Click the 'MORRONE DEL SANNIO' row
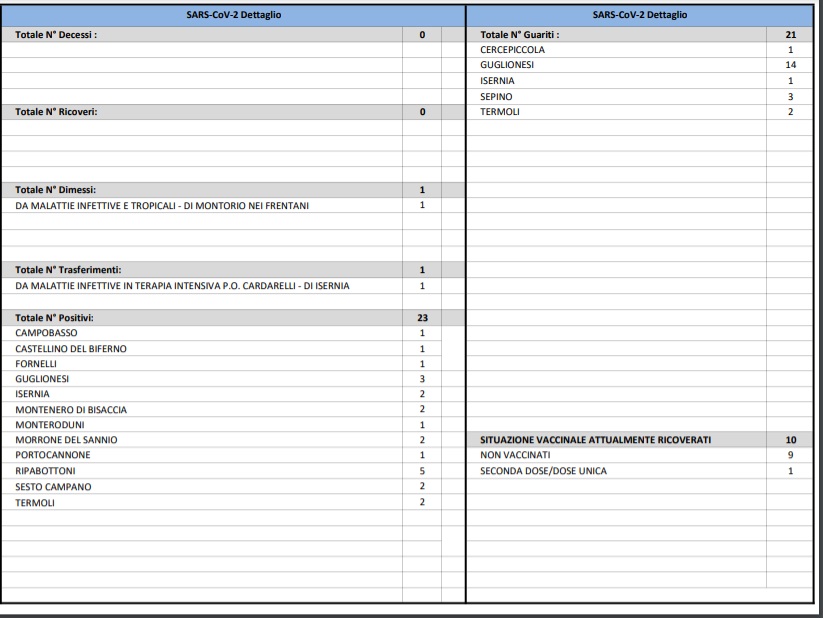The height and width of the screenshot is (619, 825). (222, 440)
